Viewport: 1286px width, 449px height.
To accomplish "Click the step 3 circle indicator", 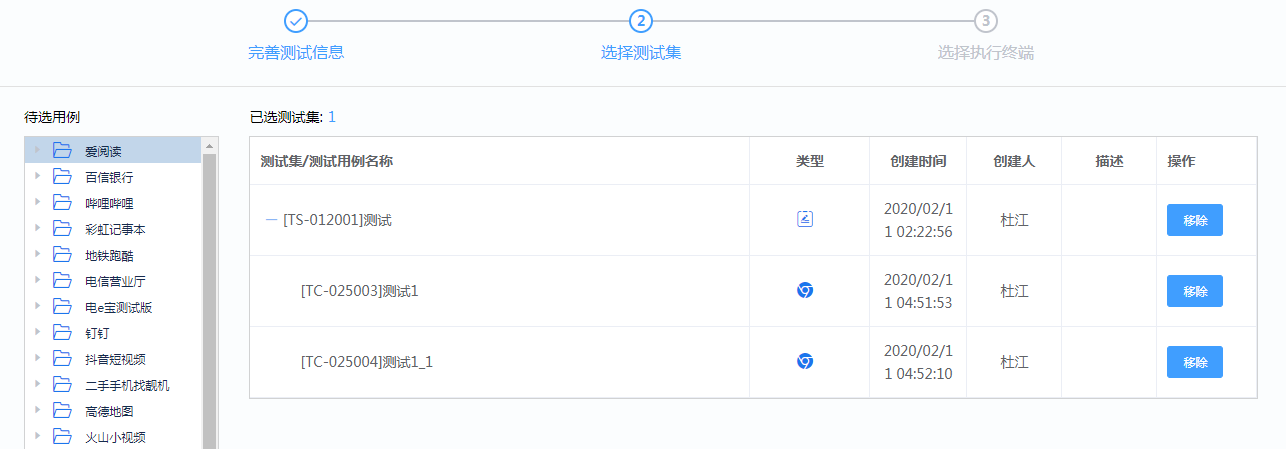I will pos(986,21).
